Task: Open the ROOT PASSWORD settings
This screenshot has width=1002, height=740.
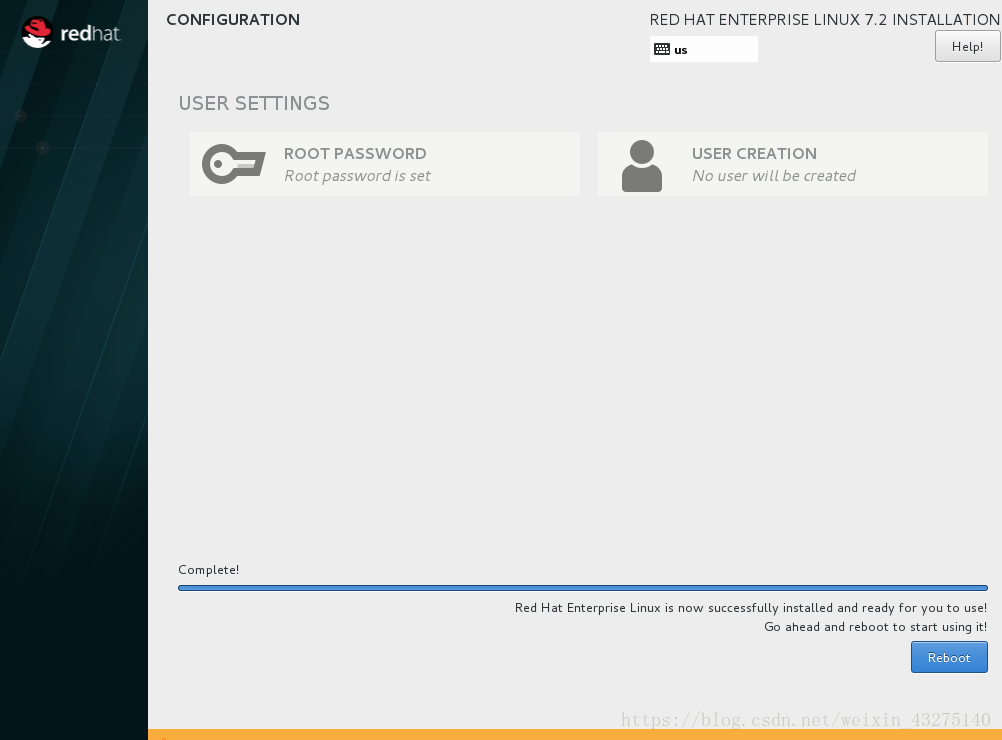Action: (x=385, y=164)
